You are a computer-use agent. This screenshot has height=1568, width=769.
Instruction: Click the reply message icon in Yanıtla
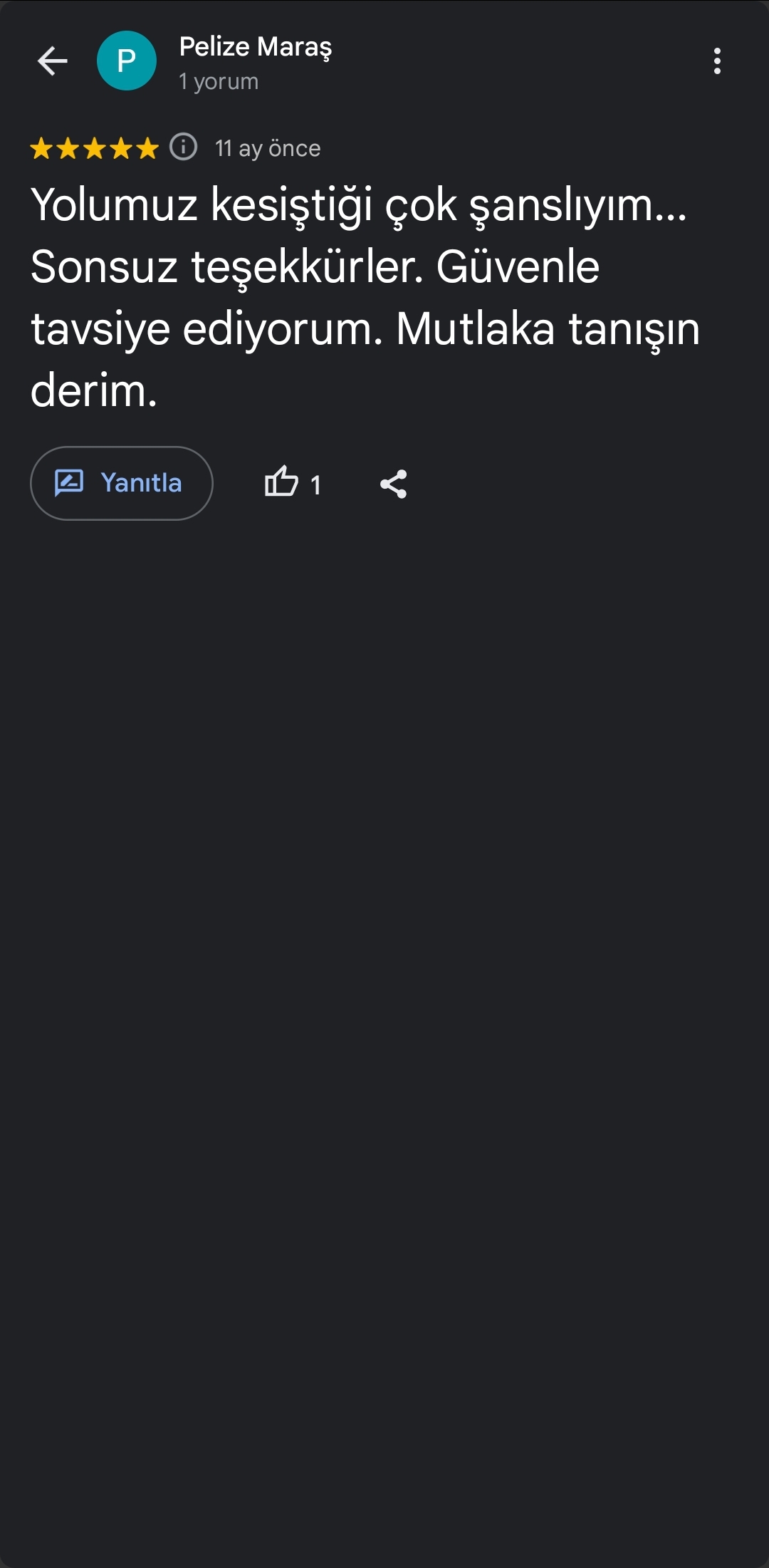(x=69, y=483)
